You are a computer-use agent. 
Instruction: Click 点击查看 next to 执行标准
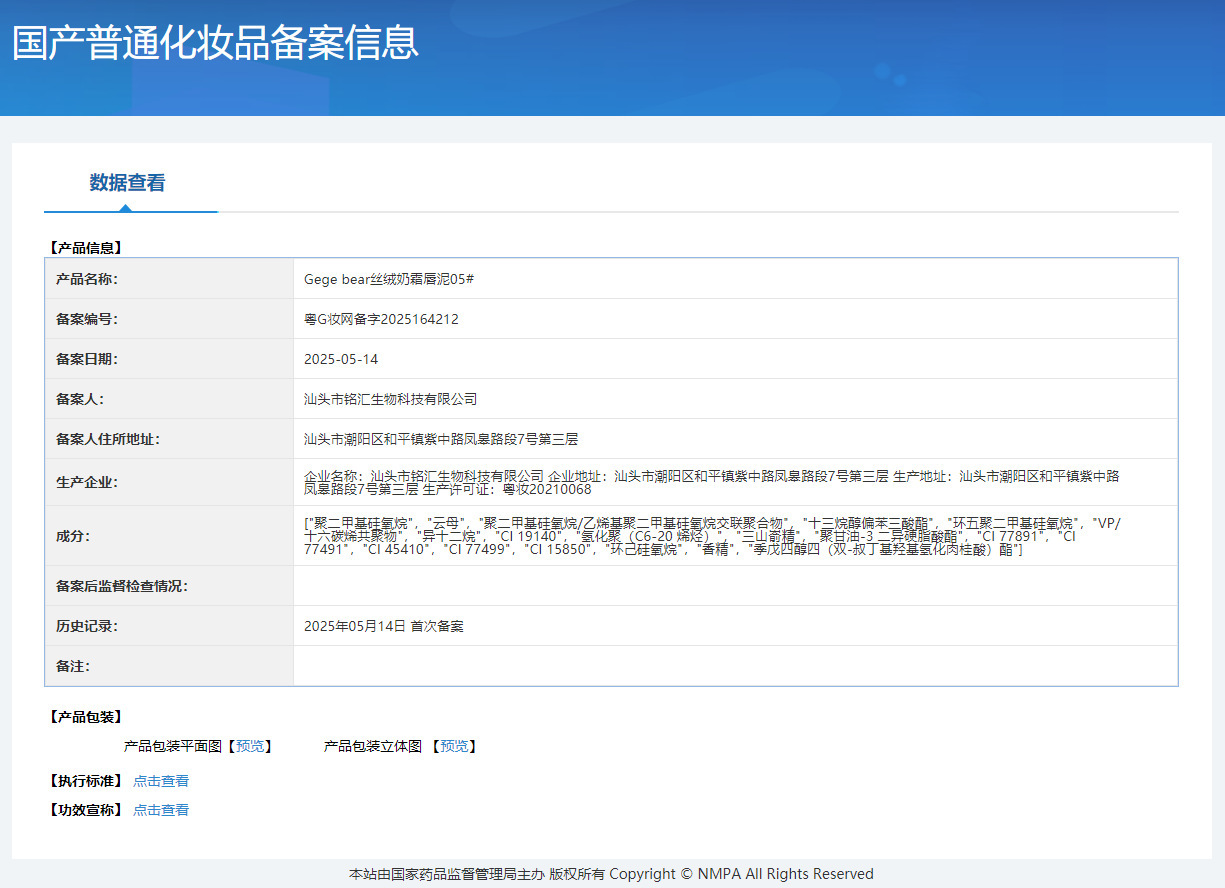(161, 781)
